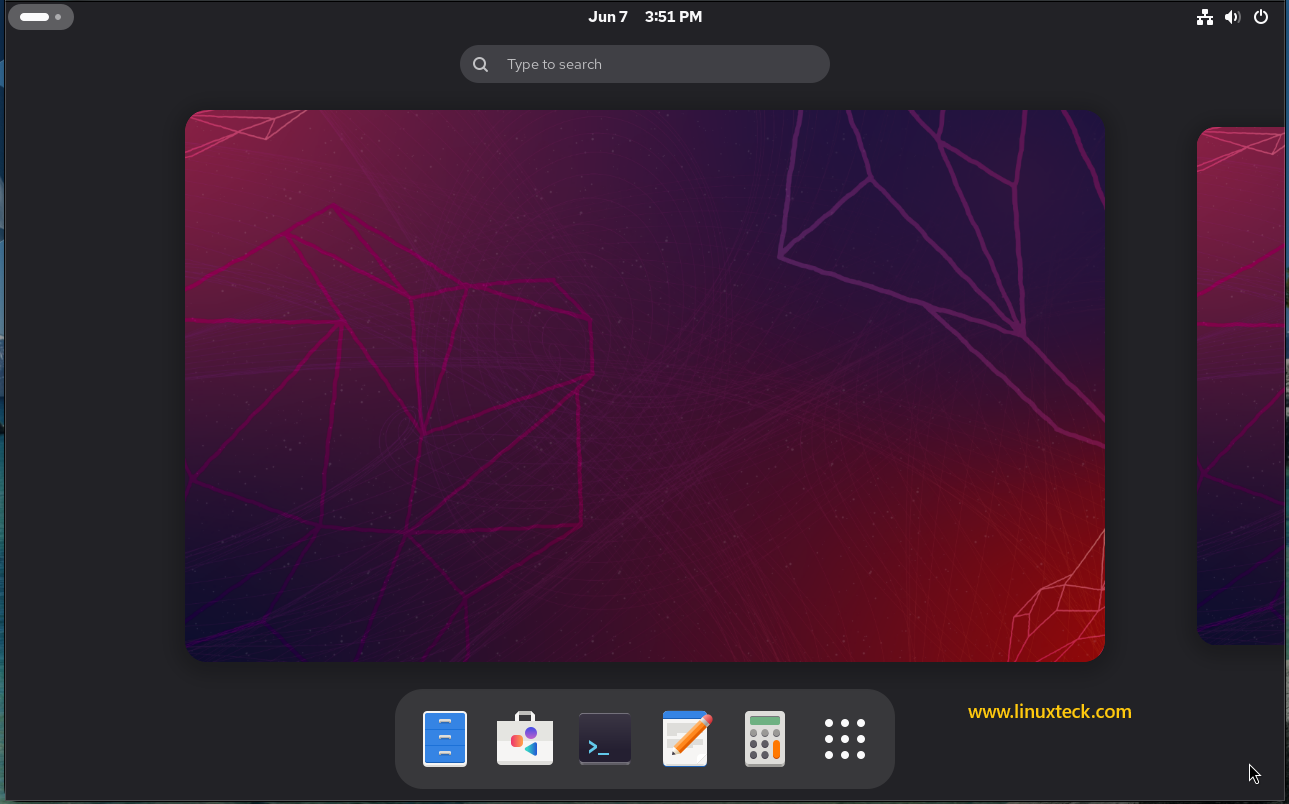The image size is (1289, 804).
Task: Show all applications grid
Action: 845,739
